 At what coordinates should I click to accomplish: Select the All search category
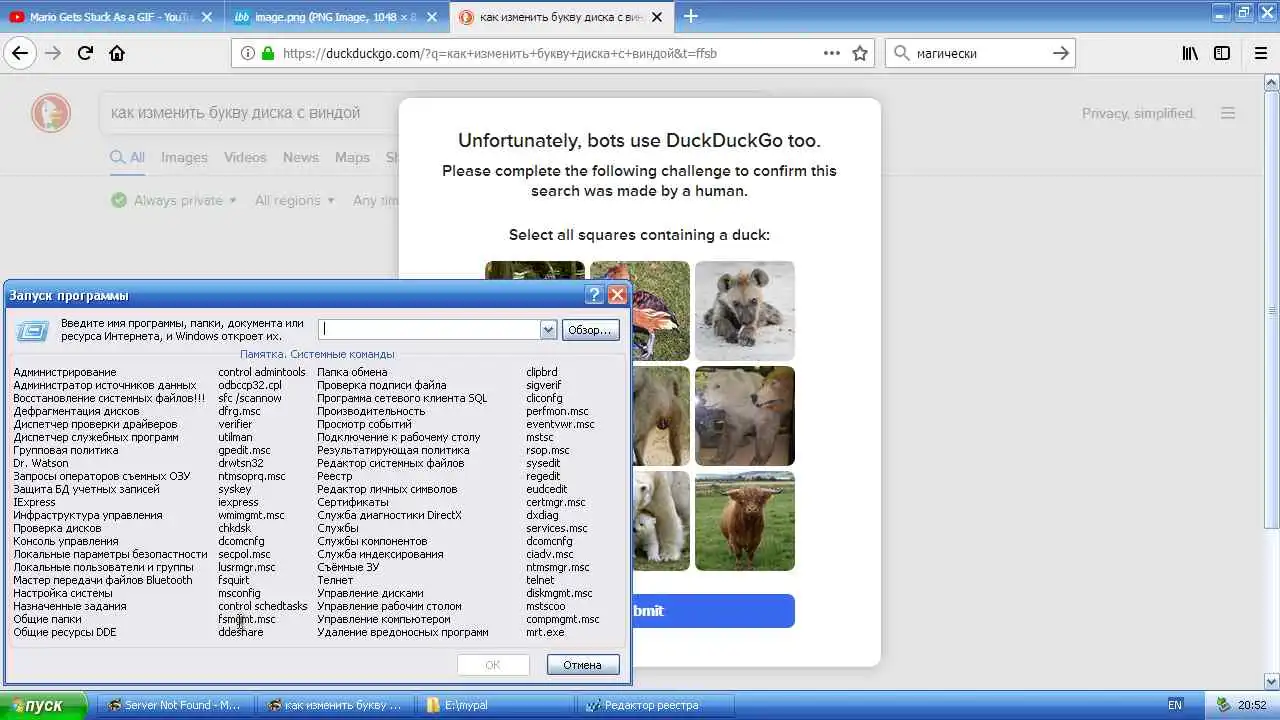(x=128, y=157)
